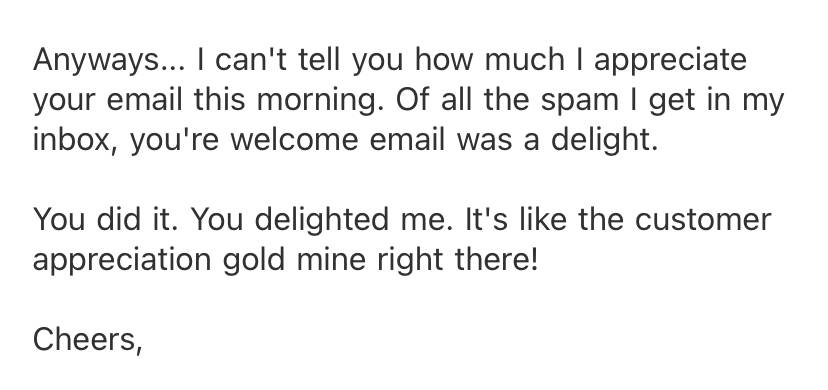This screenshot has height=390, width=828.
Task: Click the word "delight." ending the first paragraph
Action: tap(605, 142)
